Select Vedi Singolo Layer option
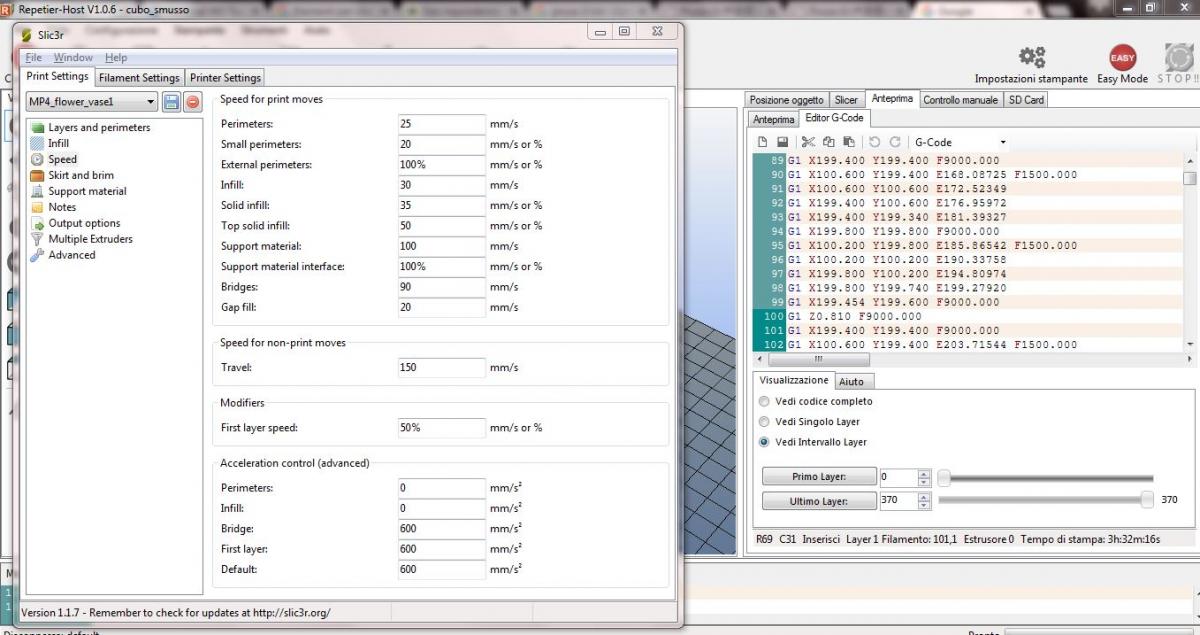The height and width of the screenshot is (635, 1200). pyautogui.click(x=765, y=421)
